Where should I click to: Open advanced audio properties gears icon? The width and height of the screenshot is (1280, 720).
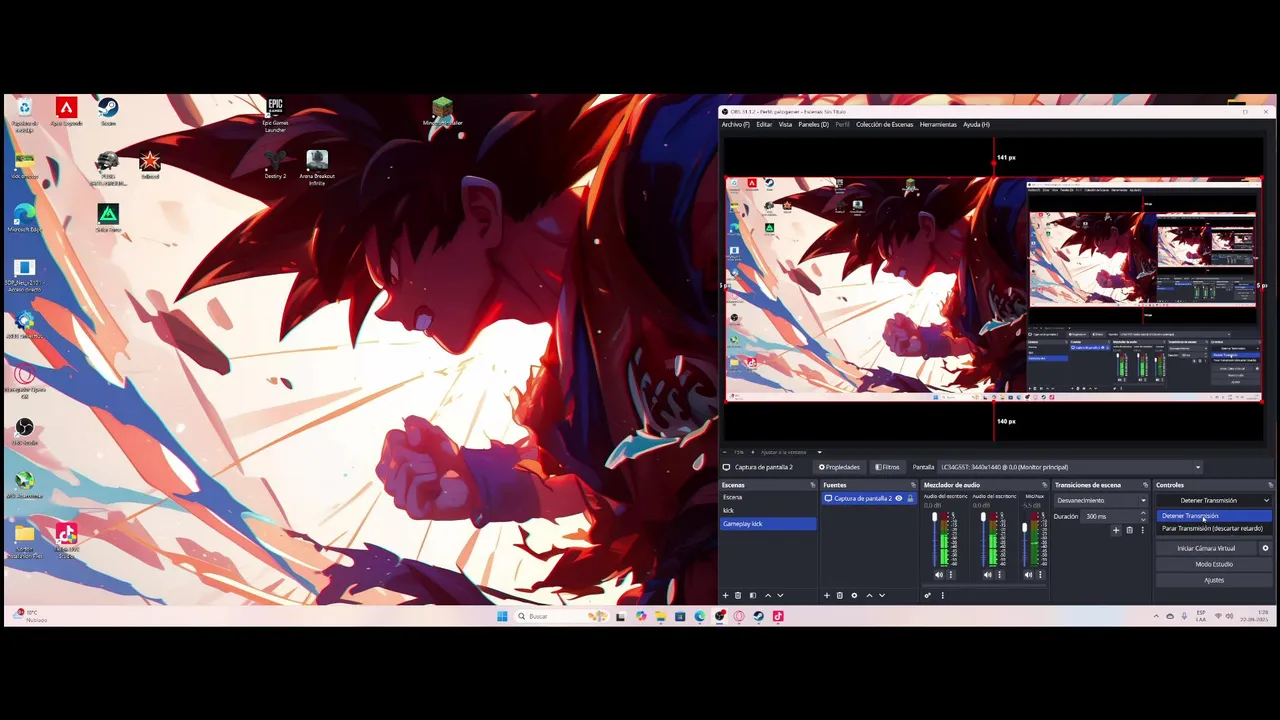pos(928,595)
